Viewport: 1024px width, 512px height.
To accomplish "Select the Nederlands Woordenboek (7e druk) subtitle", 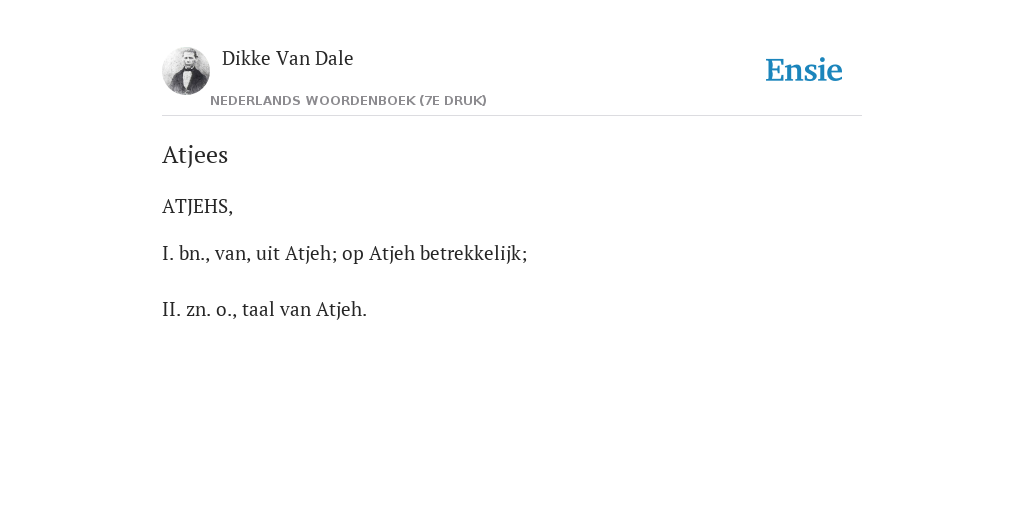I will point(348,101).
